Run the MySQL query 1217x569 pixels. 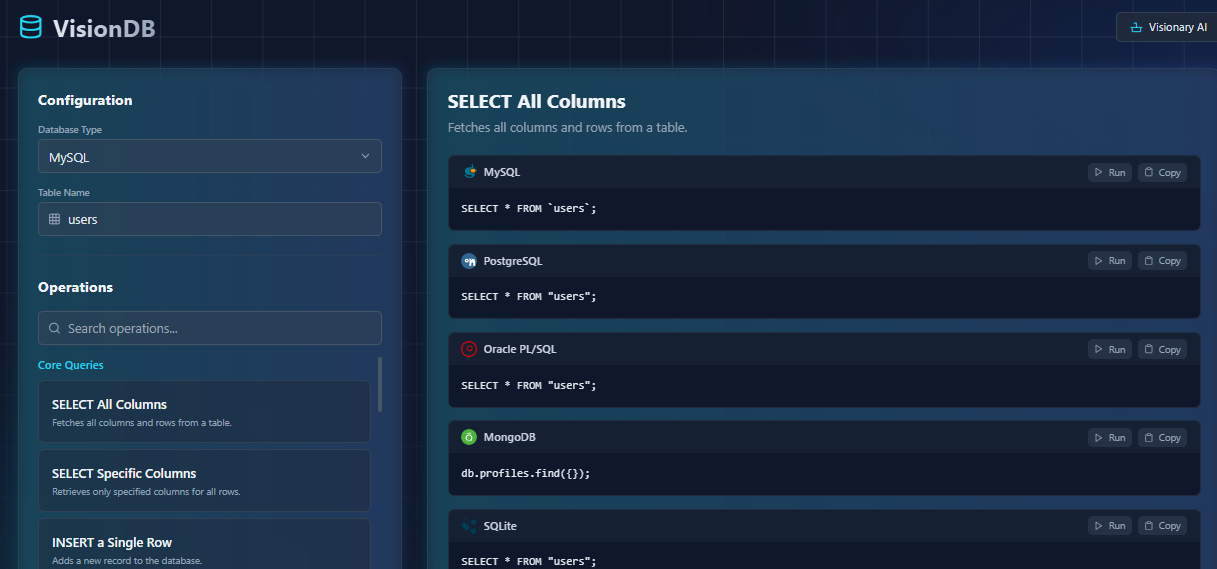(1110, 172)
